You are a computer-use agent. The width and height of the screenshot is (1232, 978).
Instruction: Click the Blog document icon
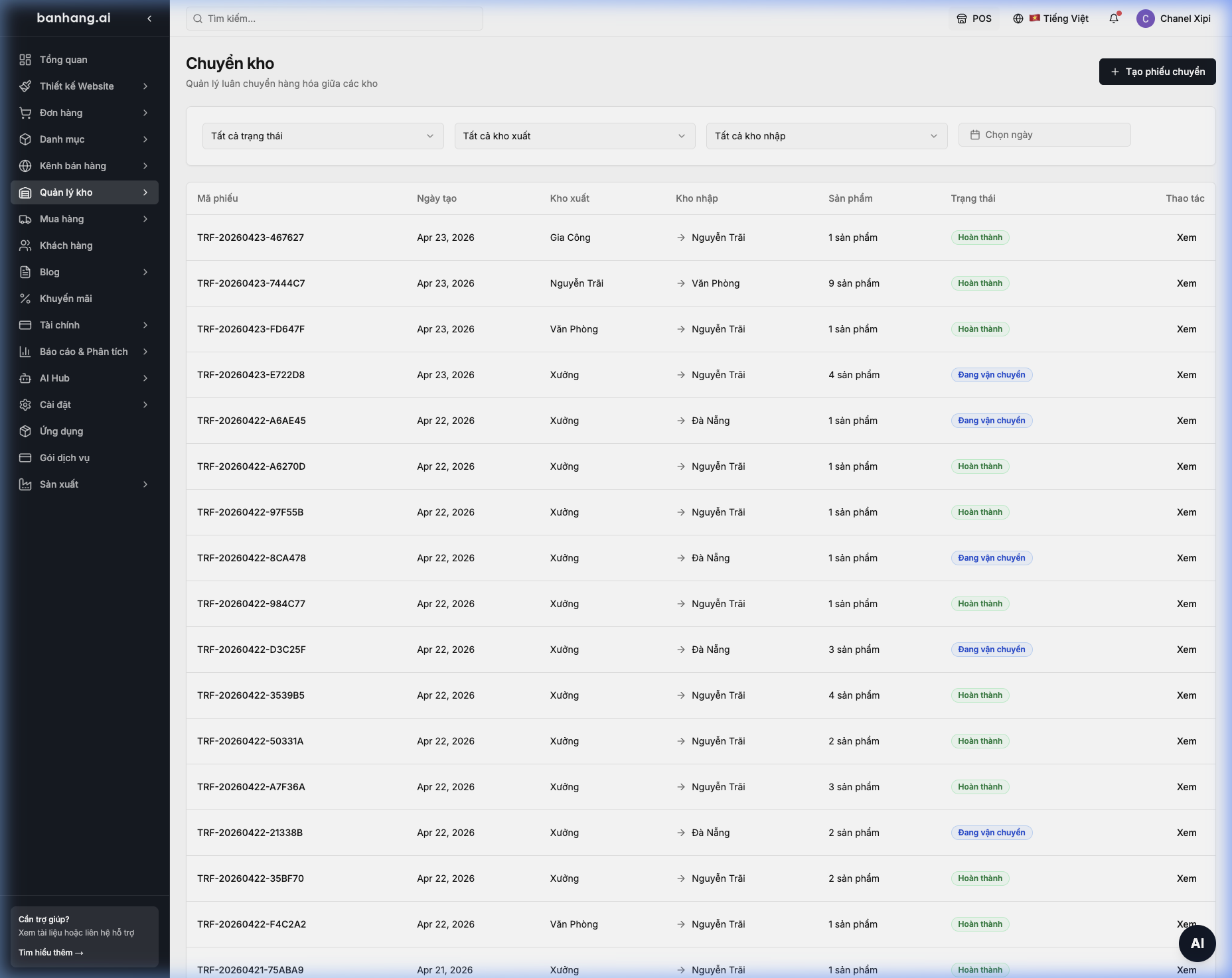pos(25,272)
